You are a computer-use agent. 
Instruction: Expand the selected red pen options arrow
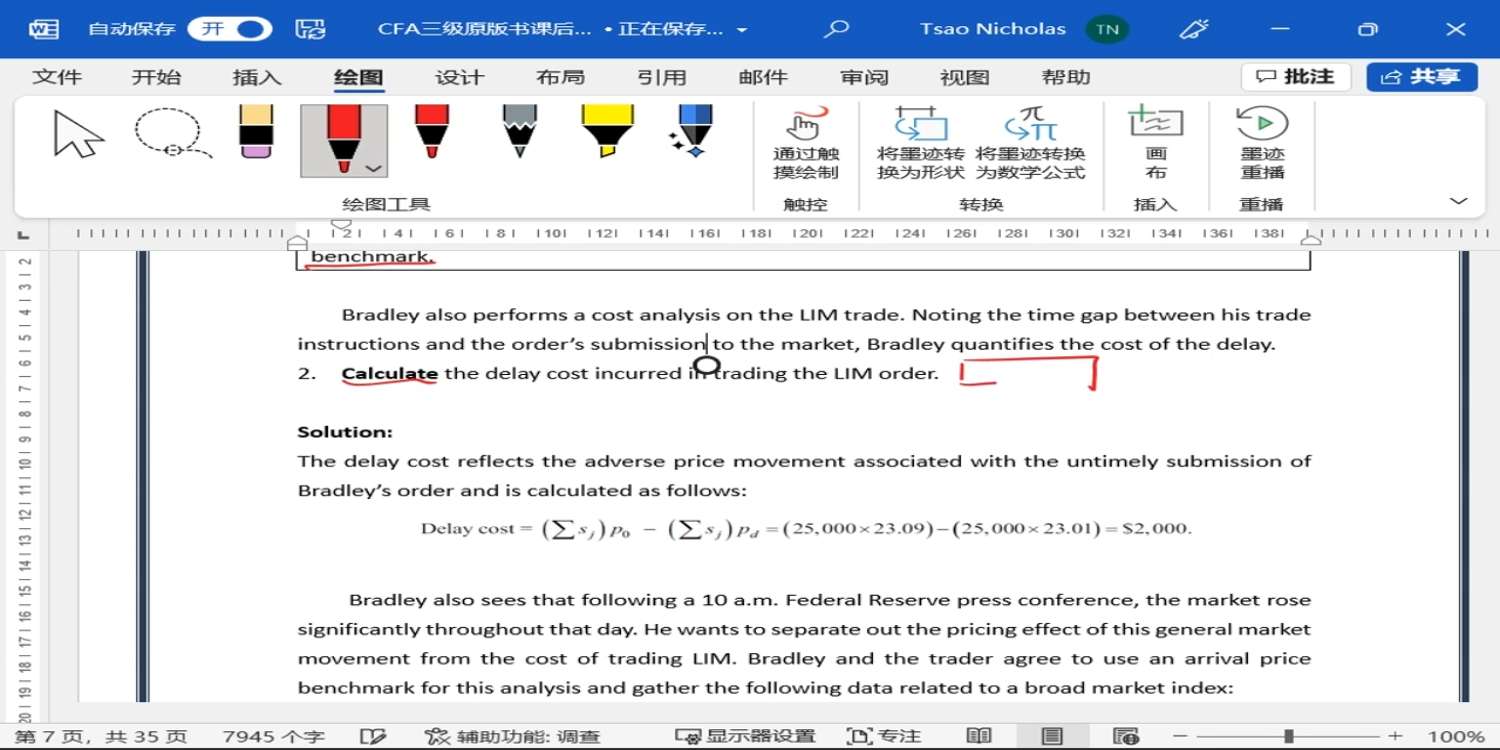(373, 168)
